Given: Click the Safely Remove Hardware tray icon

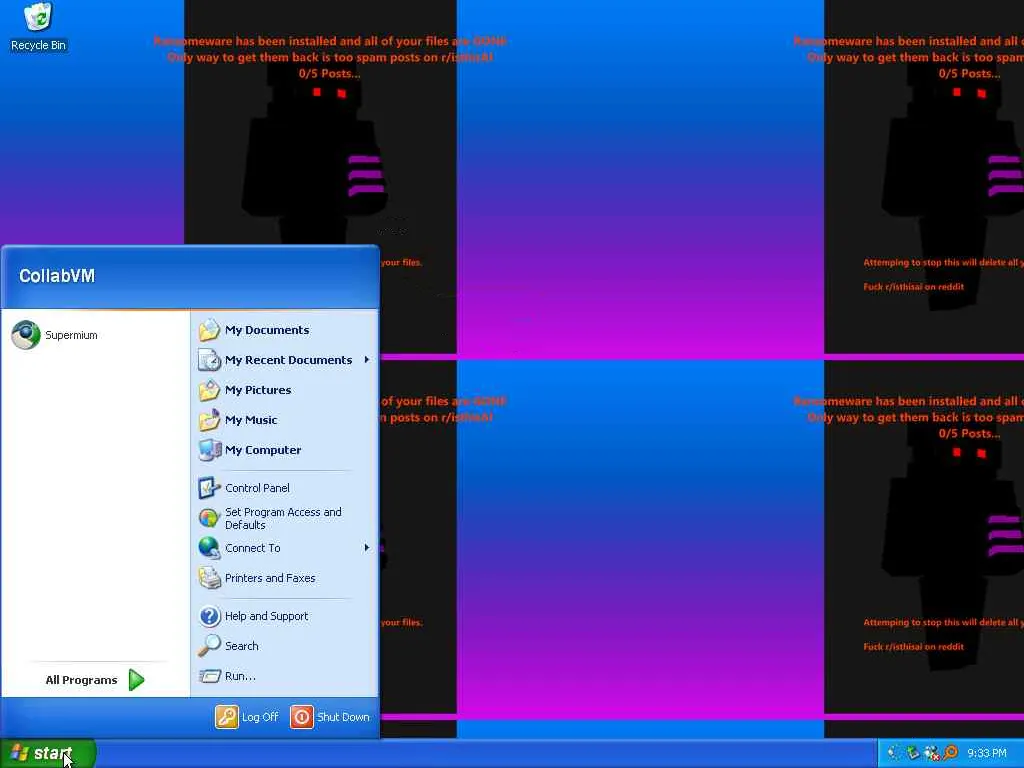Looking at the screenshot, I should (x=912, y=753).
